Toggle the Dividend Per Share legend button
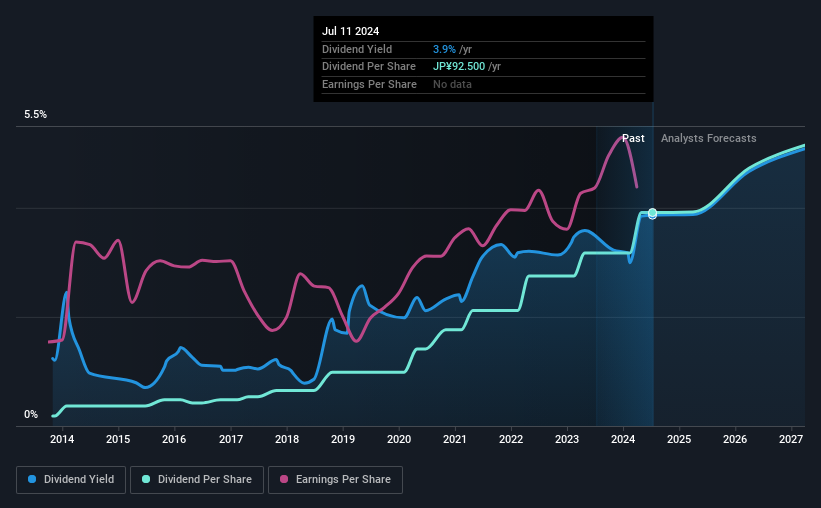The height and width of the screenshot is (508, 821). pyautogui.click(x=197, y=480)
